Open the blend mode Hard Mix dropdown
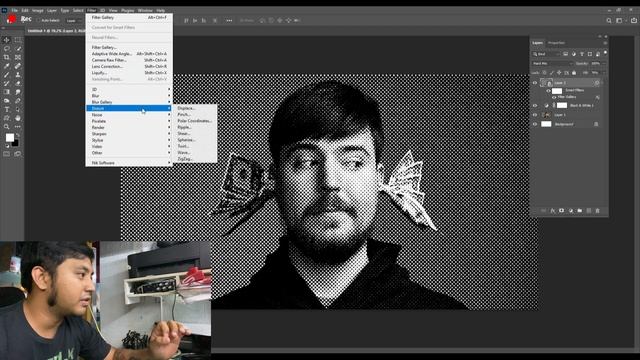Screen dimensions: 640x360 (552, 64)
